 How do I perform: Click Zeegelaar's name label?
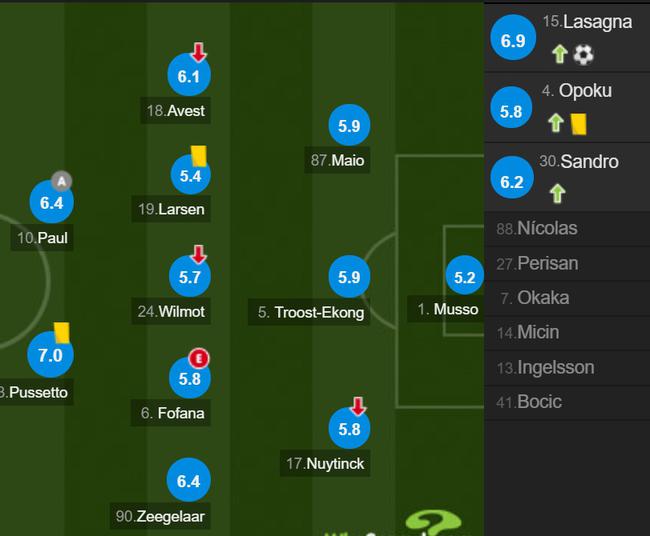[x=160, y=516]
